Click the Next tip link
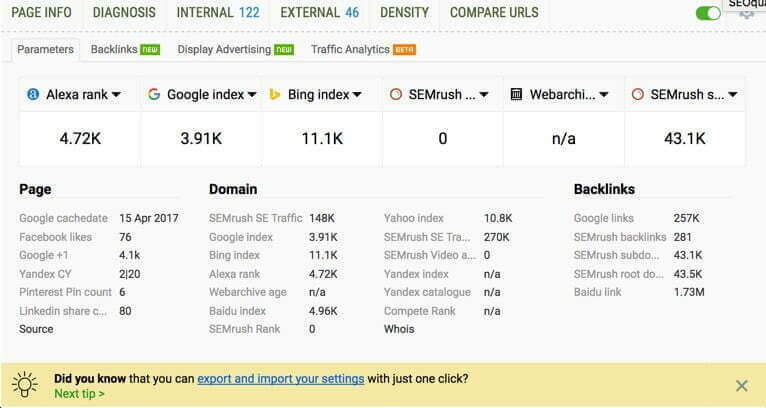The height and width of the screenshot is (408, 766). (79, 394)
